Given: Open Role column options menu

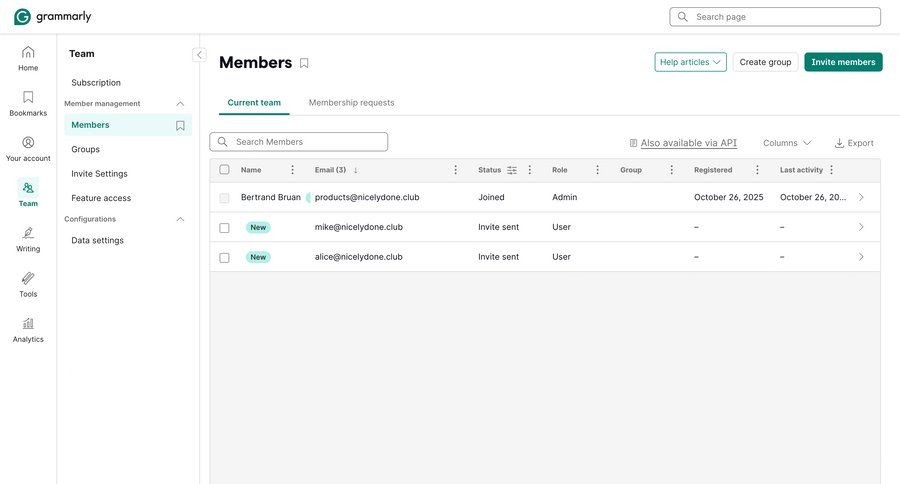Looking at the screenshot, I should pos(597,170).
